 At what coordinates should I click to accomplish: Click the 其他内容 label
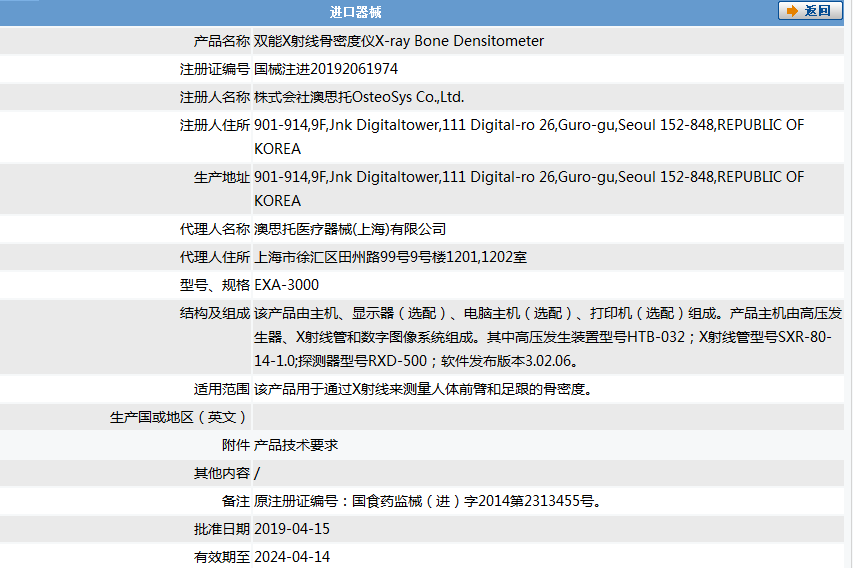221,473
